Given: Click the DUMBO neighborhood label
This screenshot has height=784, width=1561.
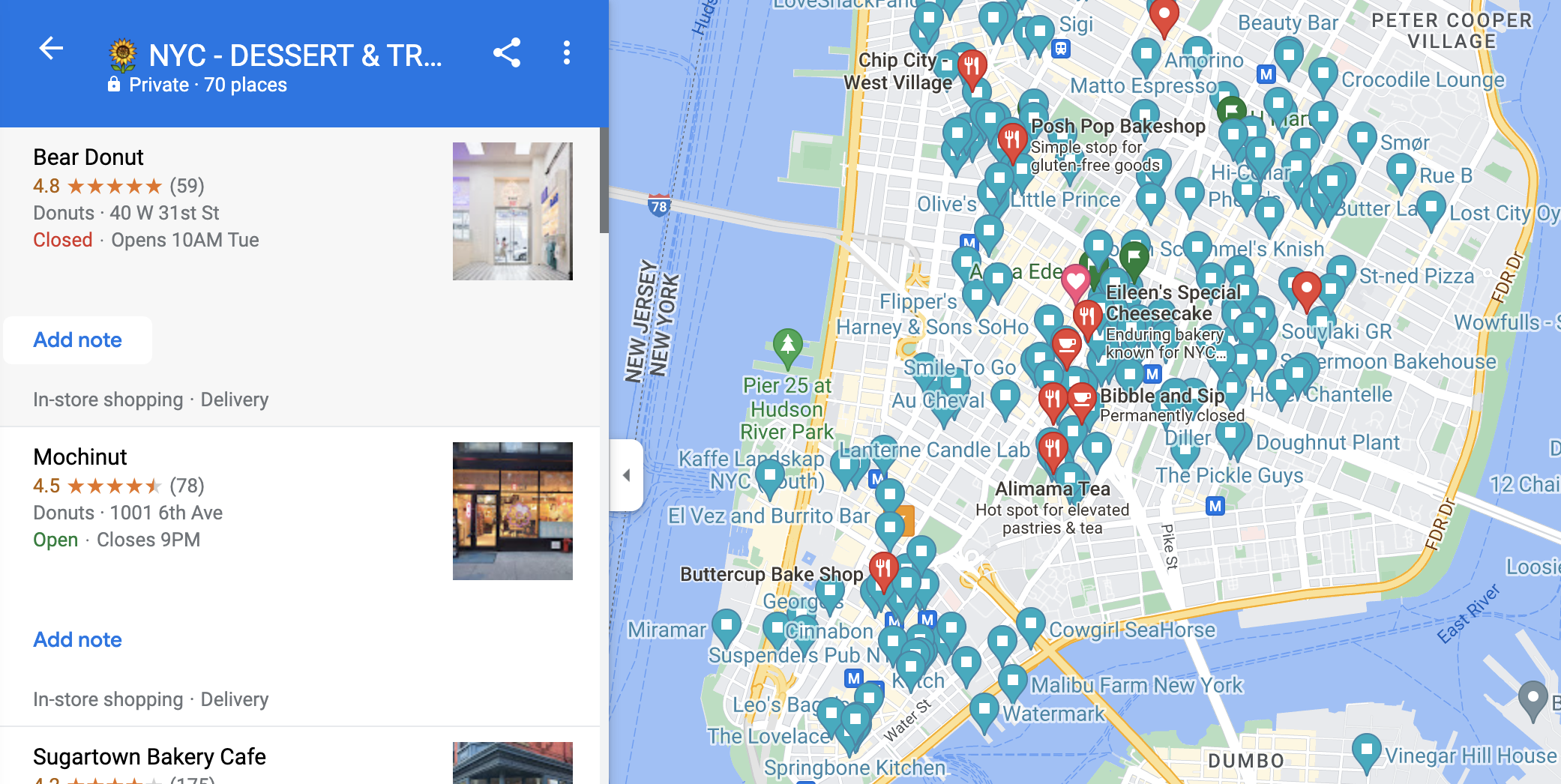Looking at the screenshot, I should pyautogui.click(x=1246, y=761).
